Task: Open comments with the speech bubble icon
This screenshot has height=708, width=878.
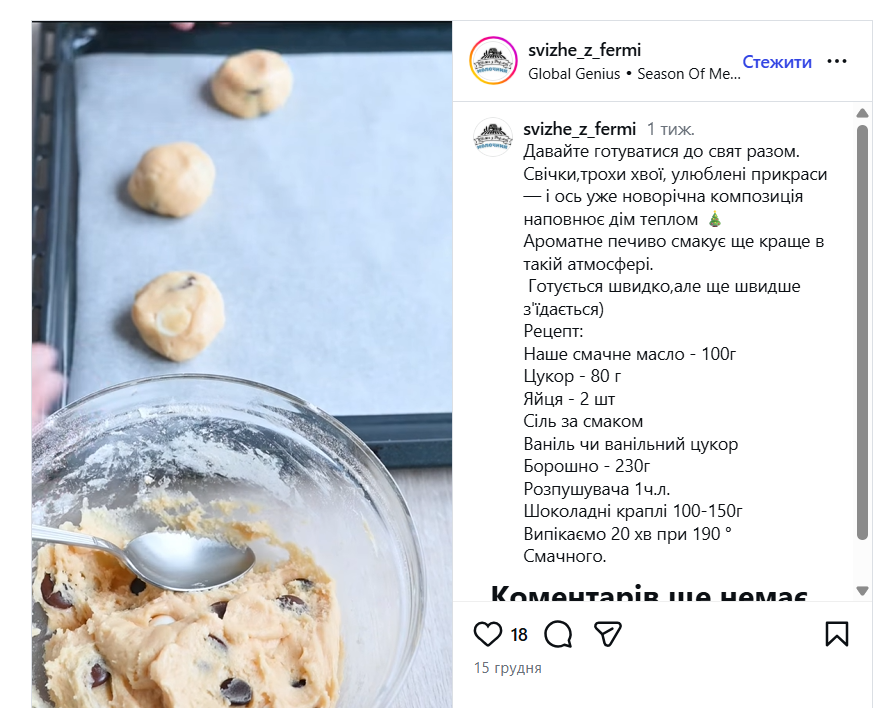Action: 558,634
